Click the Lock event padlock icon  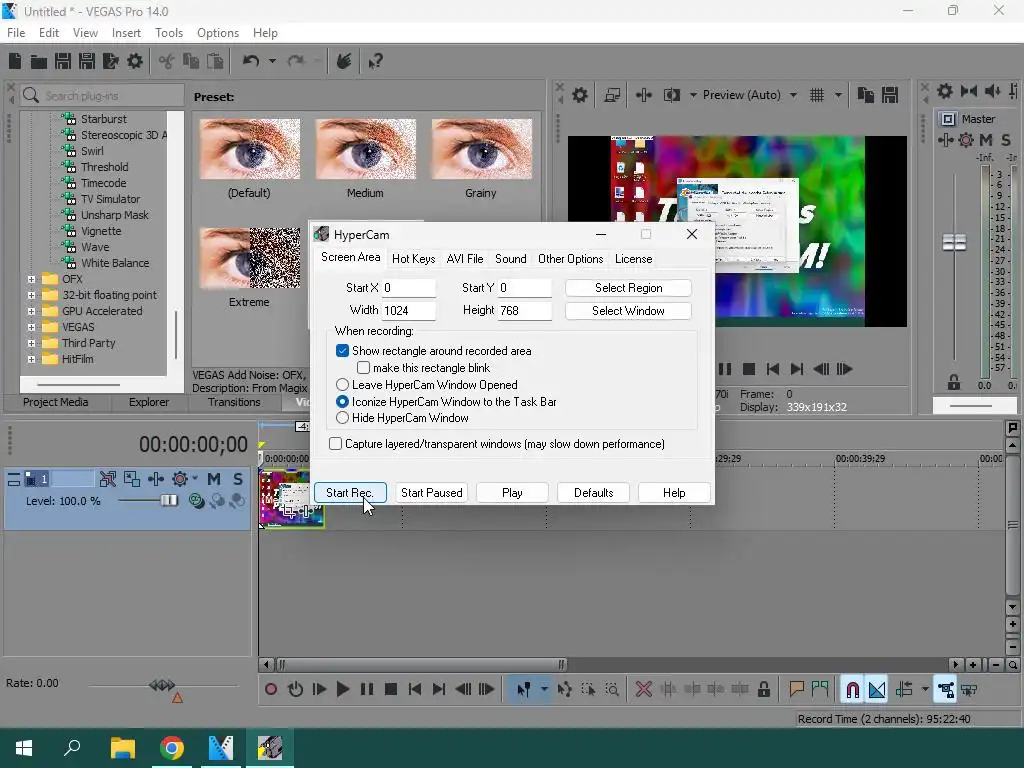click(x=763, y=689)
